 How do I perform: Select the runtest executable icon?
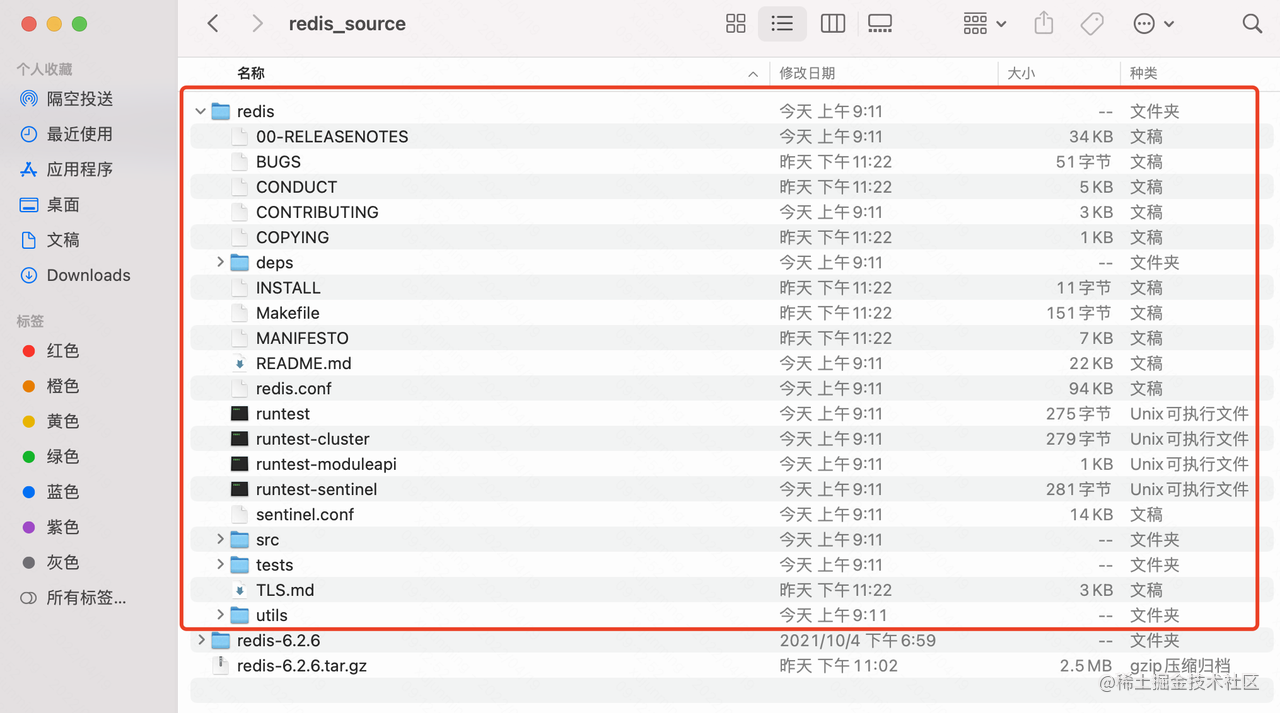(x=239, y=413)
